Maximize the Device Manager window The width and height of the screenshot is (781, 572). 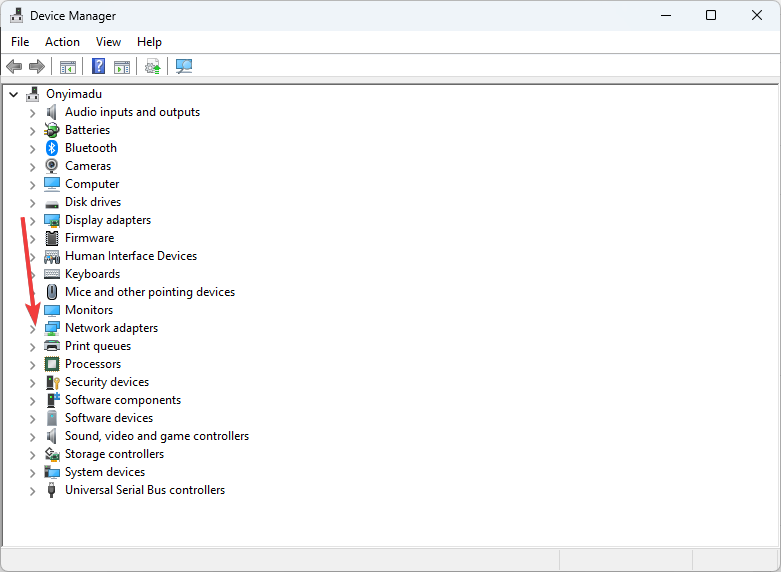pyautogui.click(x=711, y=15)
